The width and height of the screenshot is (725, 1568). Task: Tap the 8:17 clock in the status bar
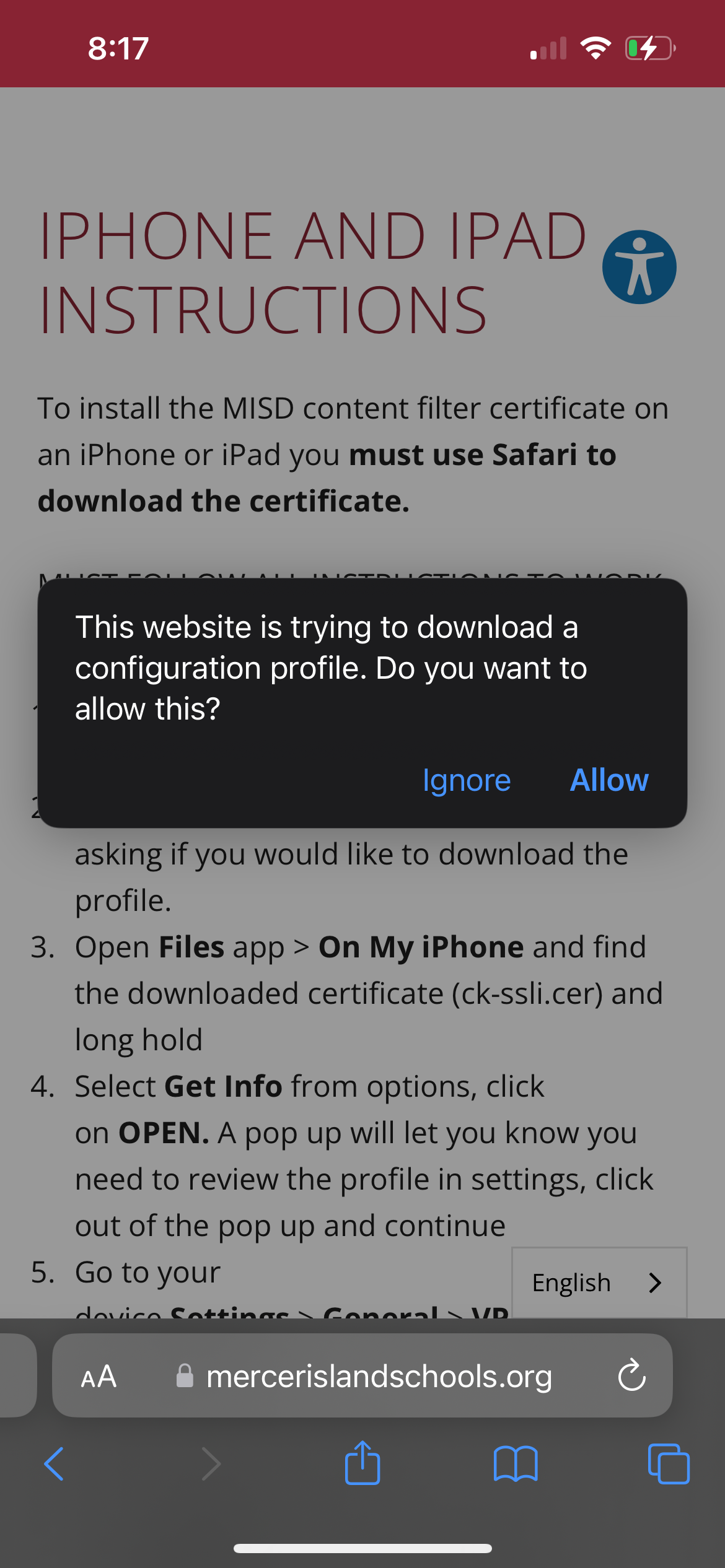(118, 48)
